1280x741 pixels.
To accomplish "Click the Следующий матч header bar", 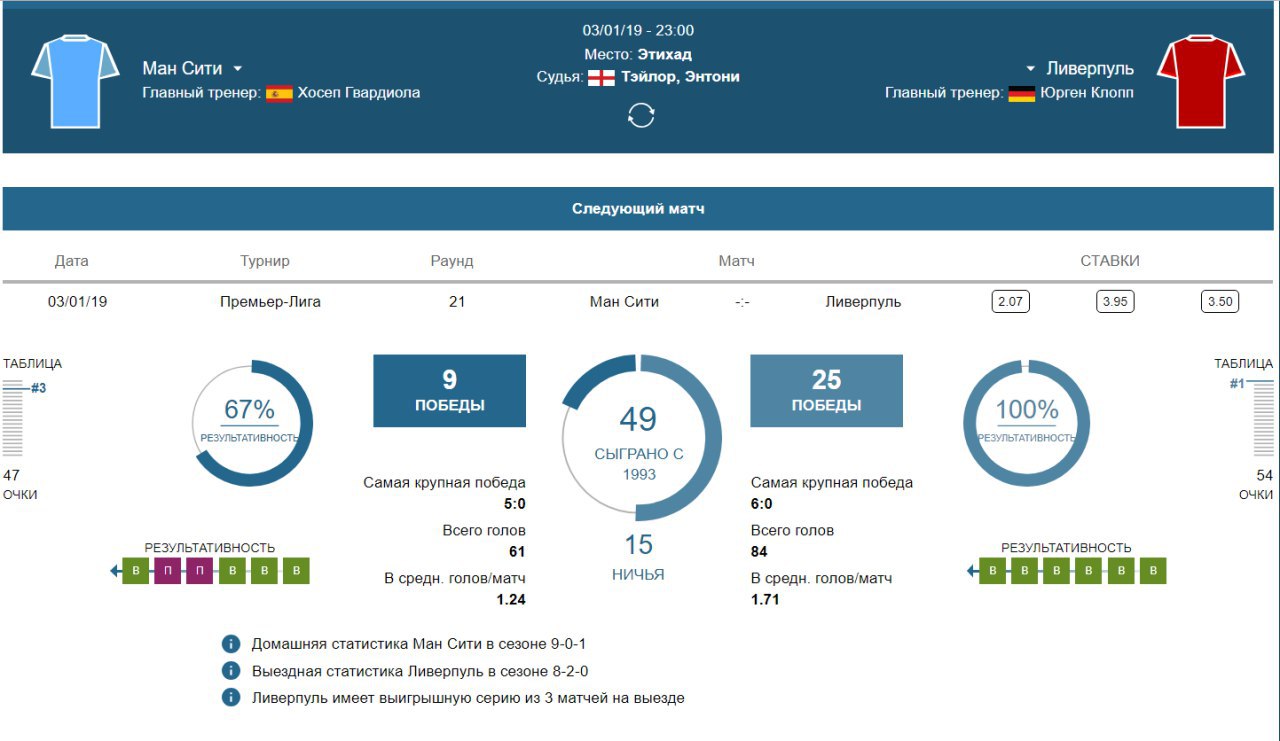I will coord(638,209).
